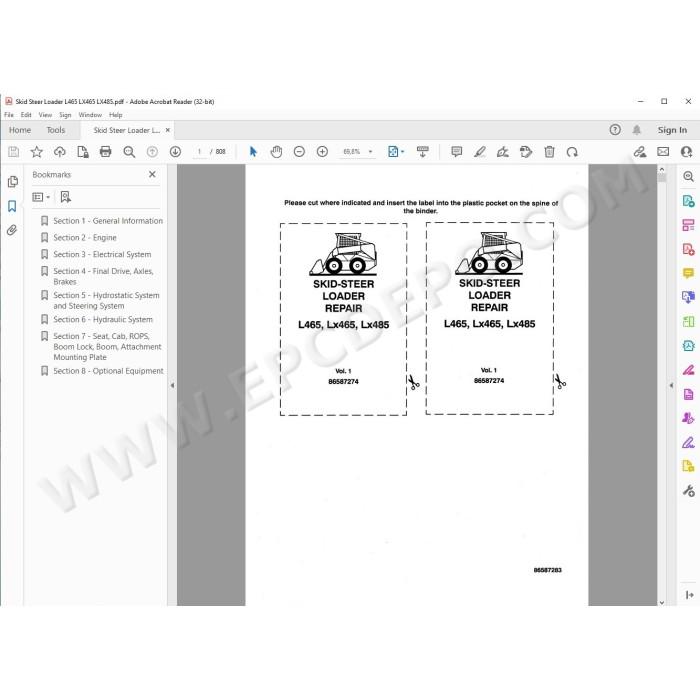
Task: Close the Skid Steer Loader document tab
Action: (x=168, y=130)
